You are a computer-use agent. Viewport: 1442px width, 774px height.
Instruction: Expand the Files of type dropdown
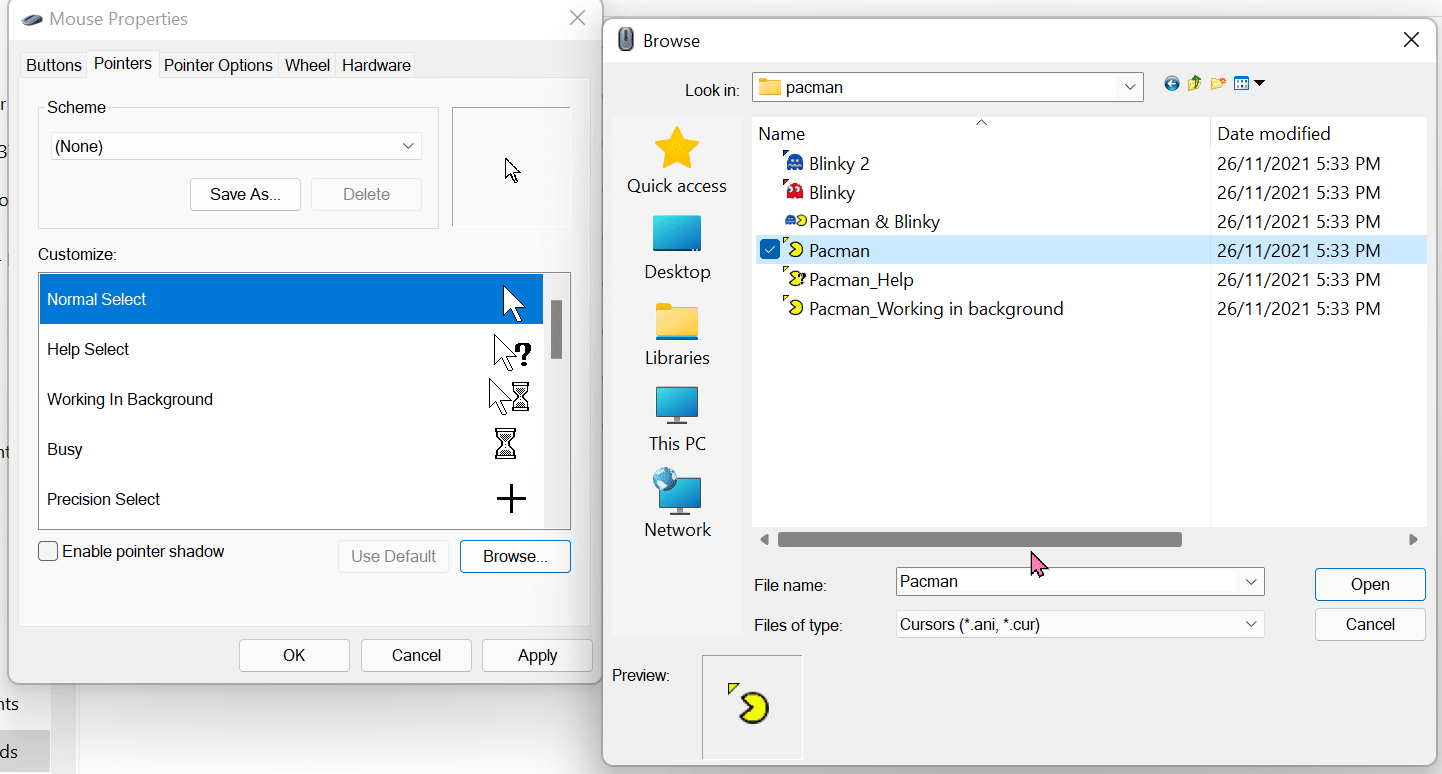(x=1251, y=624)
